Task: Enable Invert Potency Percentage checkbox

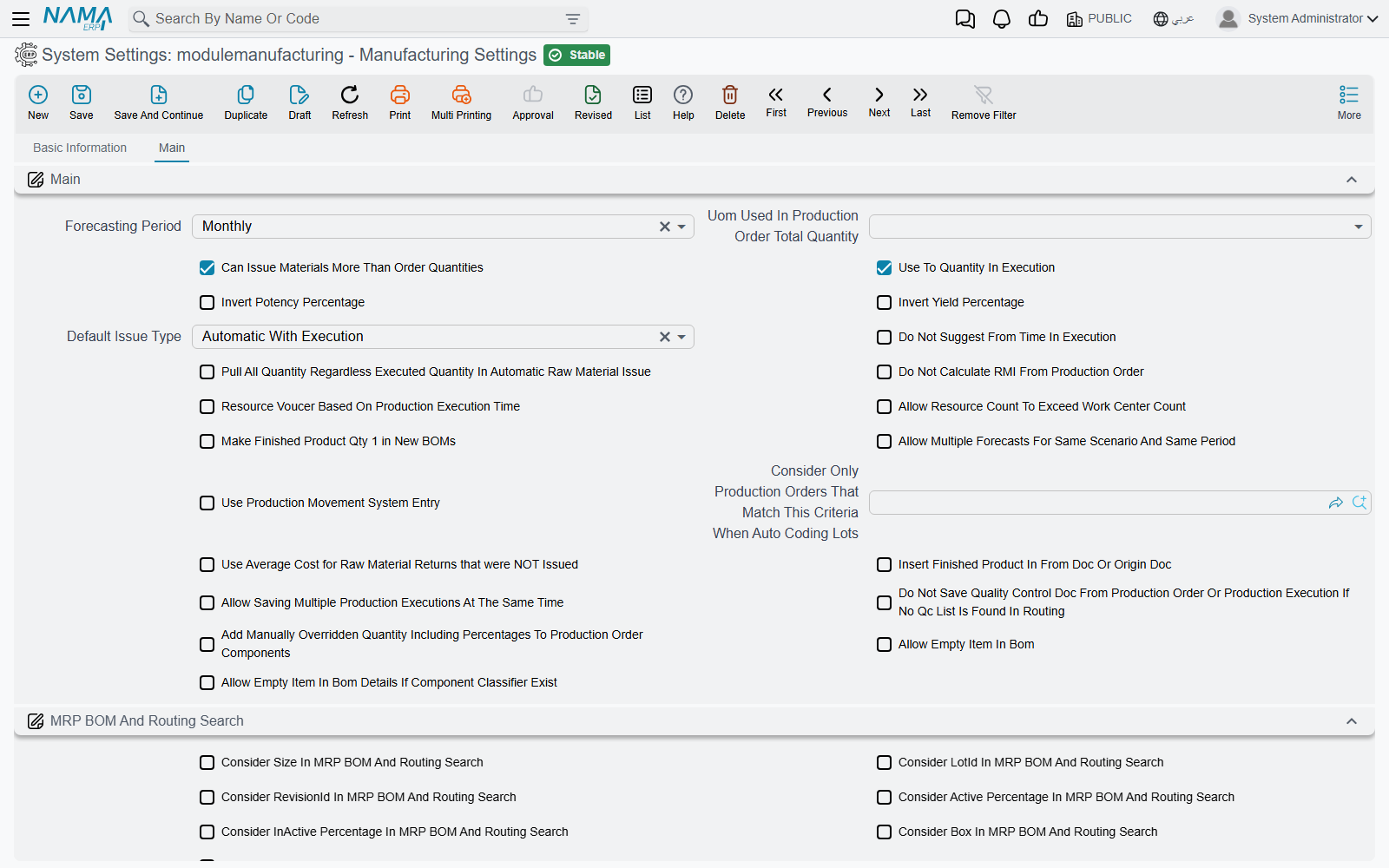Action: pos(207,302)
